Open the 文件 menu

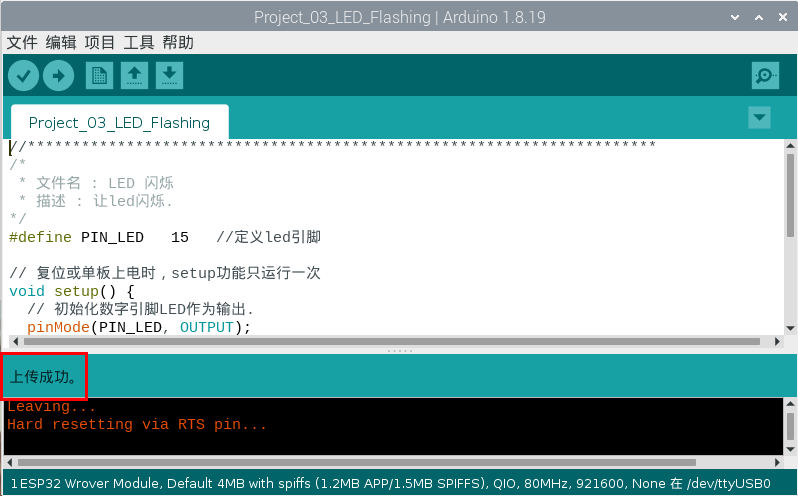(x=22, y=42)
